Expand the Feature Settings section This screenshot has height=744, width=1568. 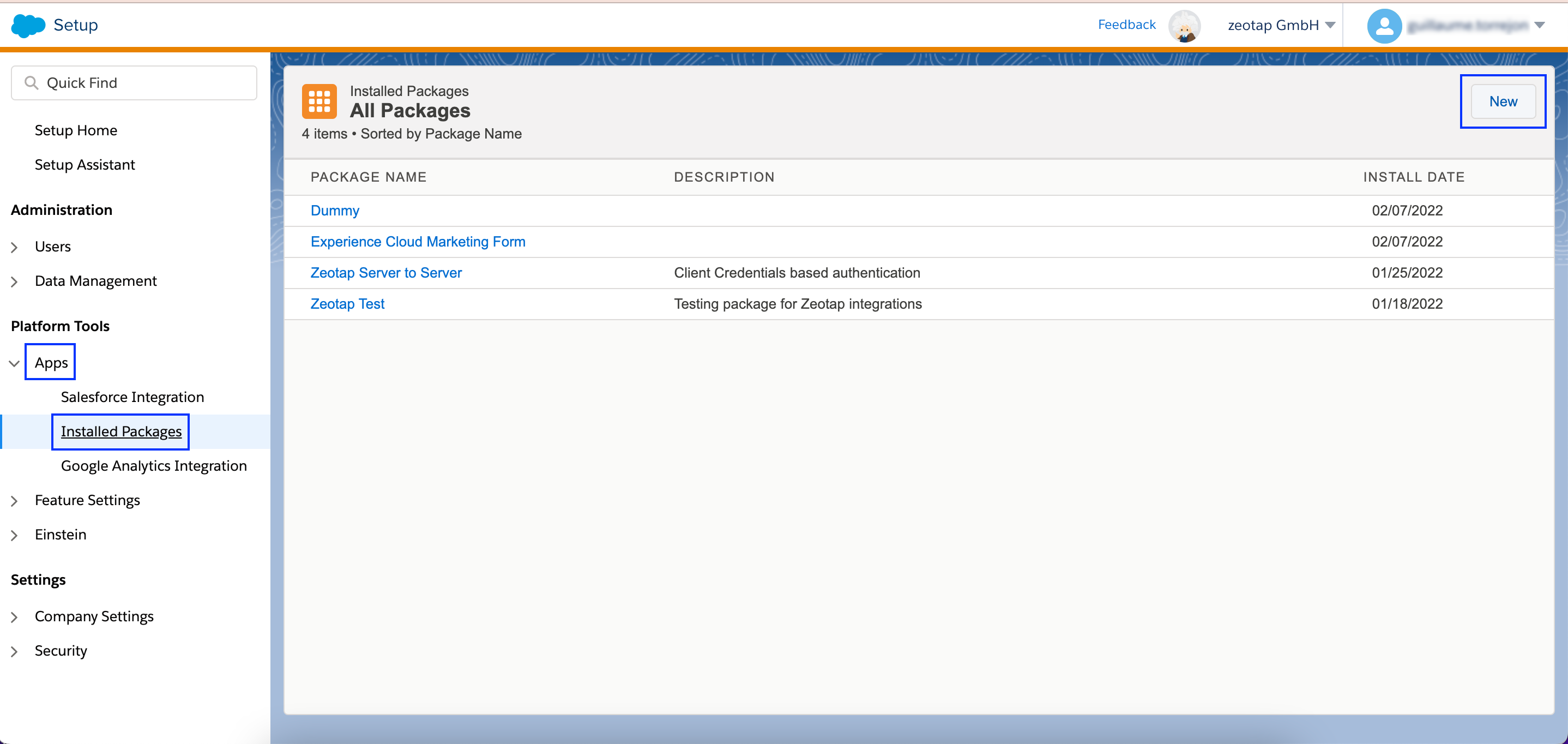(15, 501)
